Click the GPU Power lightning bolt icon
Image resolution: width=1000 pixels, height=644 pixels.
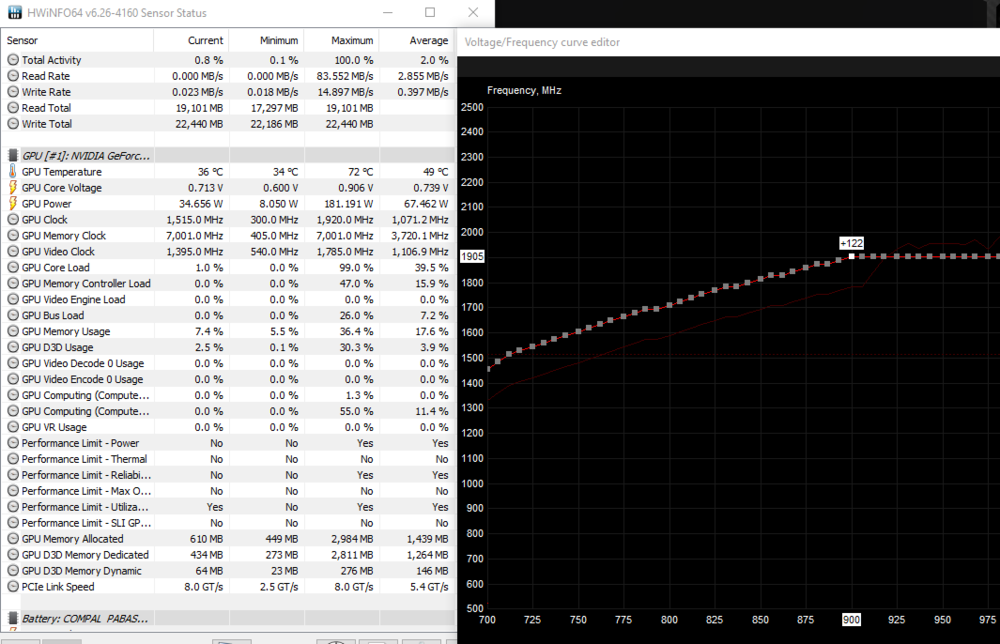tap(13, 204)
